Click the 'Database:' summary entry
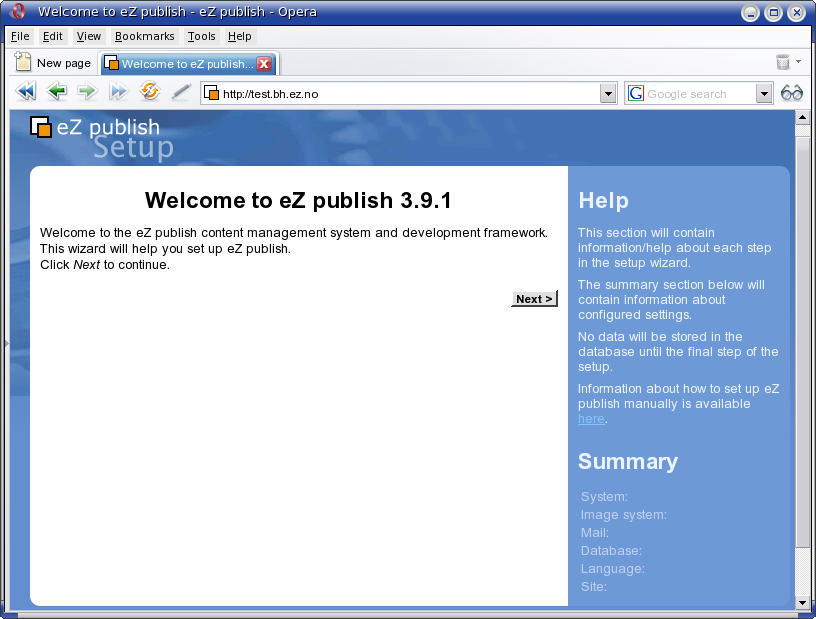 coord(611,551)
